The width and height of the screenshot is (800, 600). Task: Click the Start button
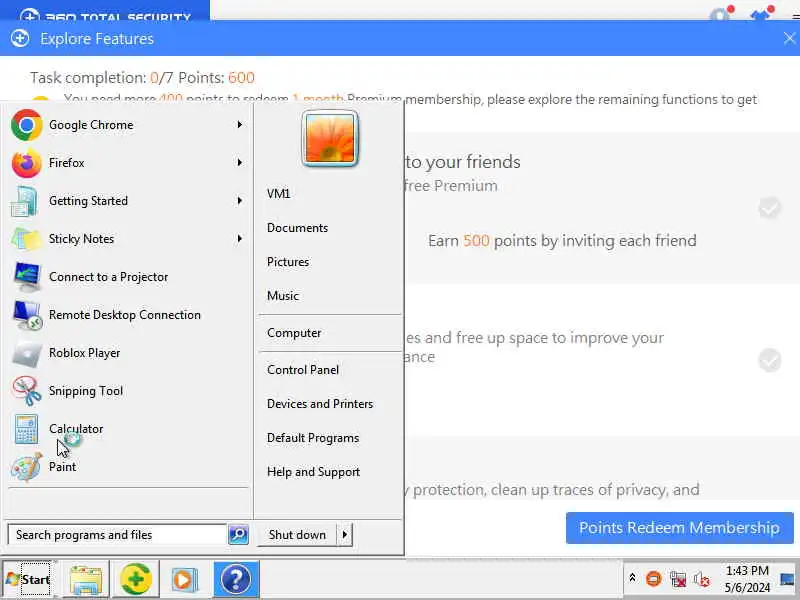(x=29, y=580)
